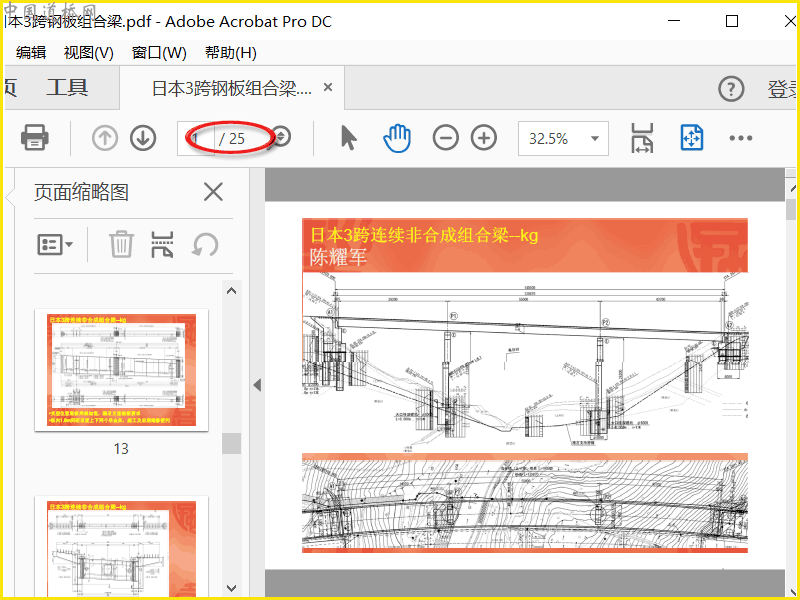Image resolution: width=800 pixels, height=600 pixels.
Task: Switch to the 工具 tab
Action: pyautogui.click(x=67, y=88)
